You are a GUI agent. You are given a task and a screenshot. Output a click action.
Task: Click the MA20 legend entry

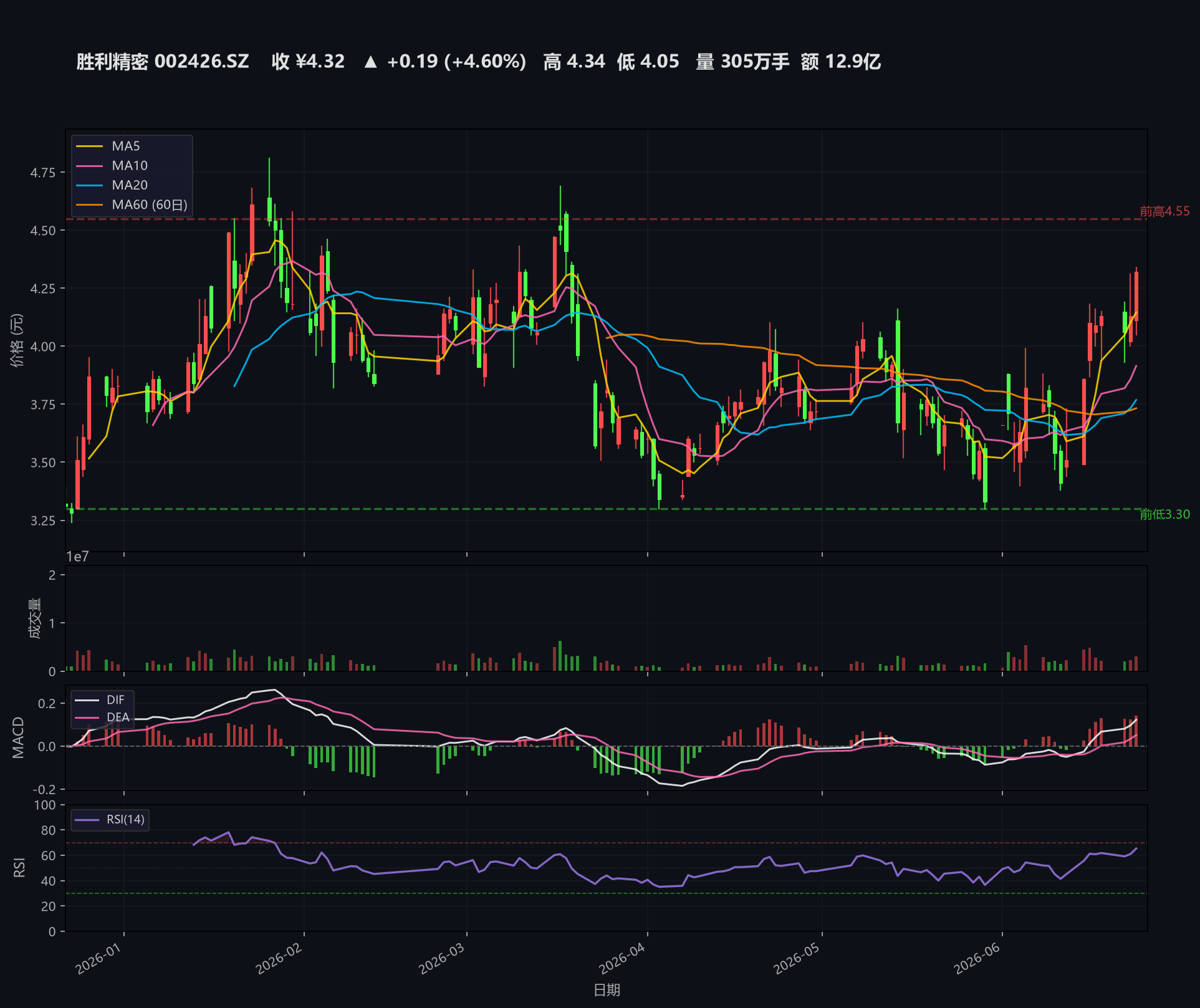pyautogui.click(x=112, y=185)
